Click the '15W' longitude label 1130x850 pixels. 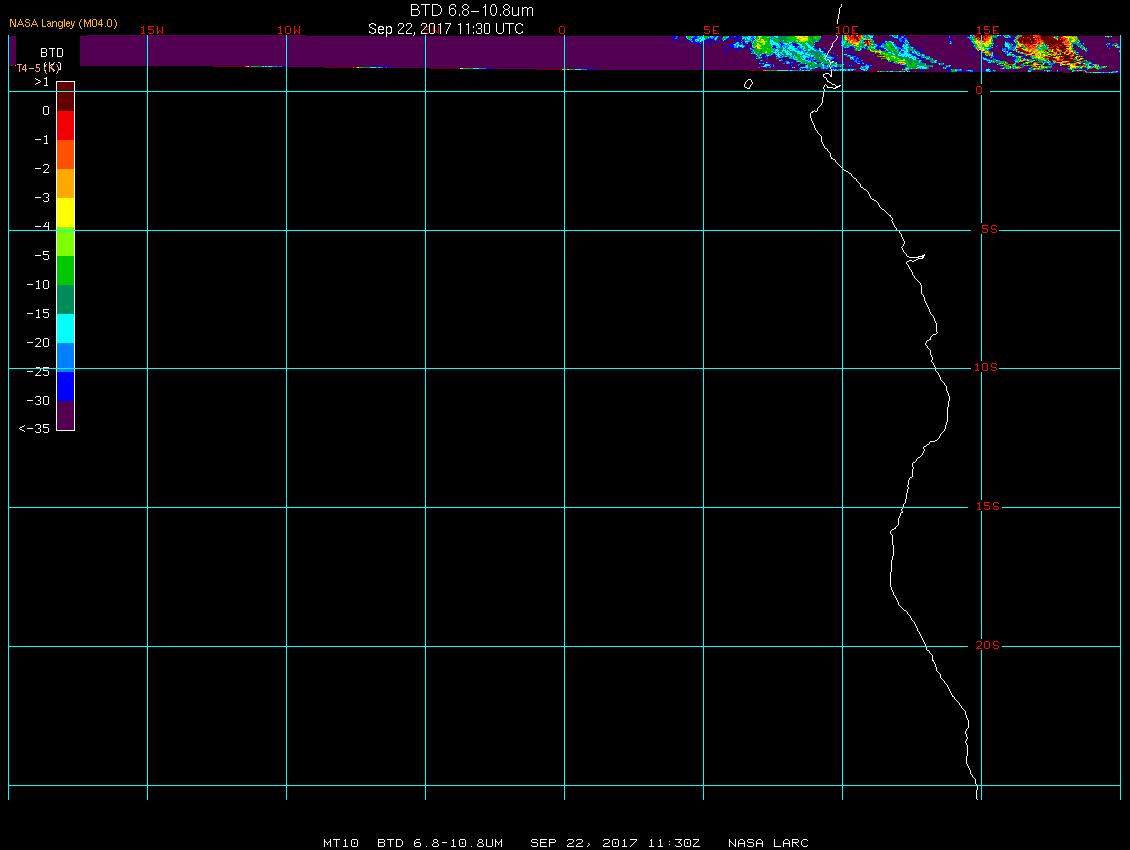[152, 30]
